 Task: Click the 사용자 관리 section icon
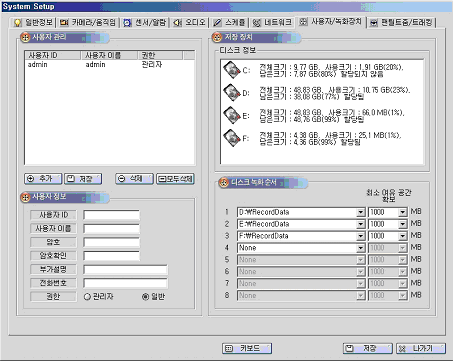tap(25, 37)
